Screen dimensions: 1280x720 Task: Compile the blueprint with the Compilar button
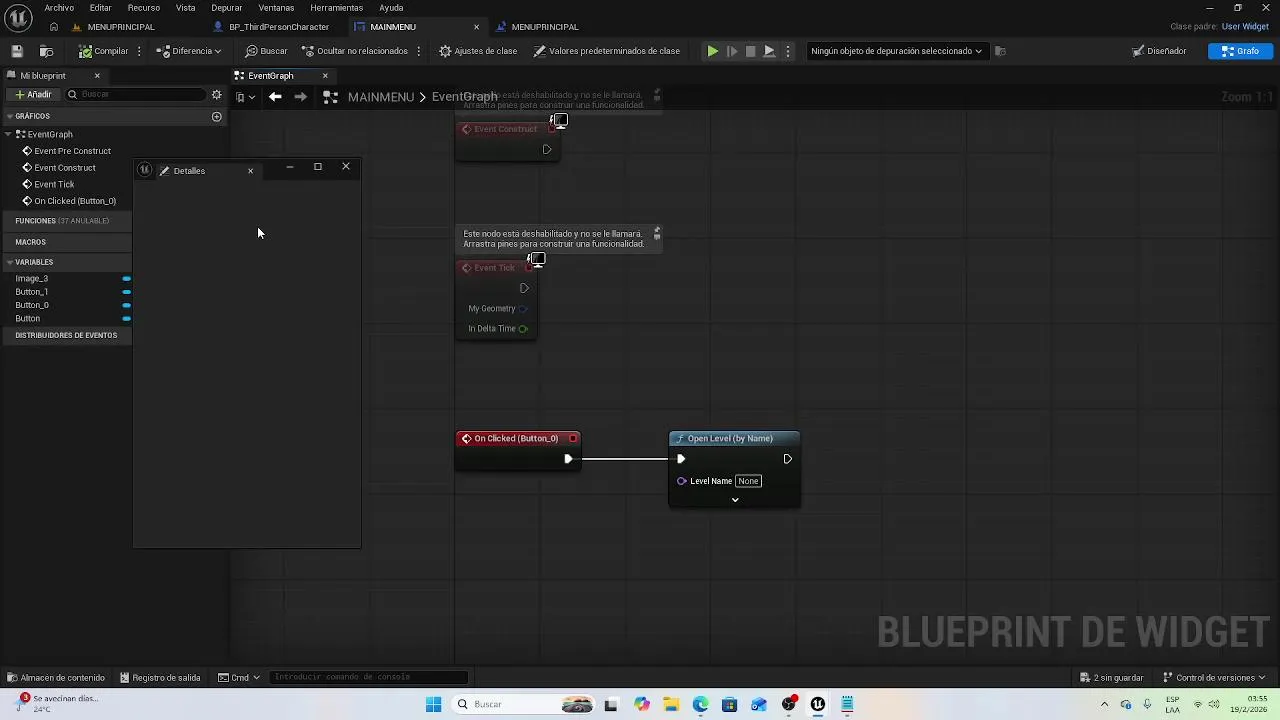pyautogui.click(x=104, y=51)
